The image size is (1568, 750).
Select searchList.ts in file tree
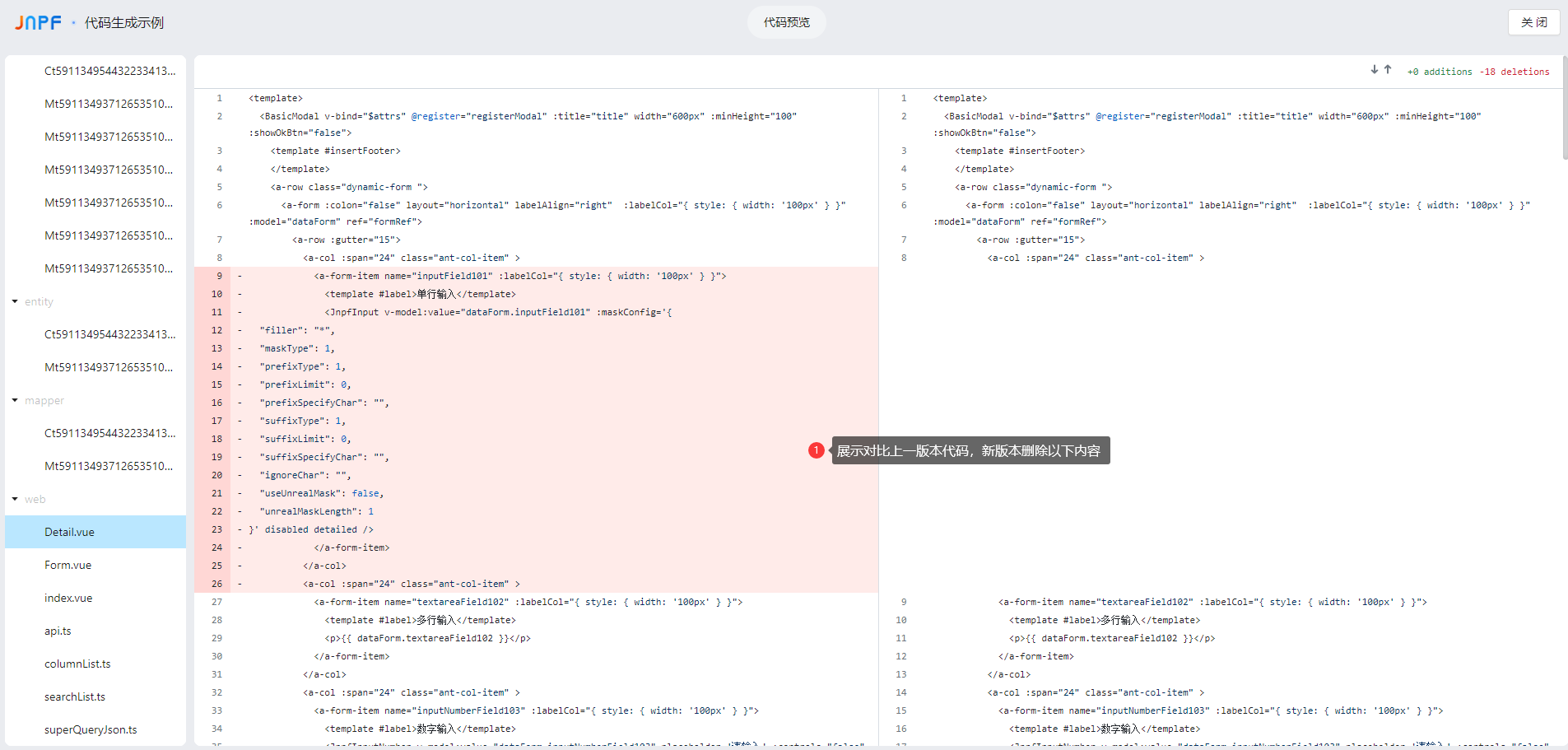coord(75,696)
